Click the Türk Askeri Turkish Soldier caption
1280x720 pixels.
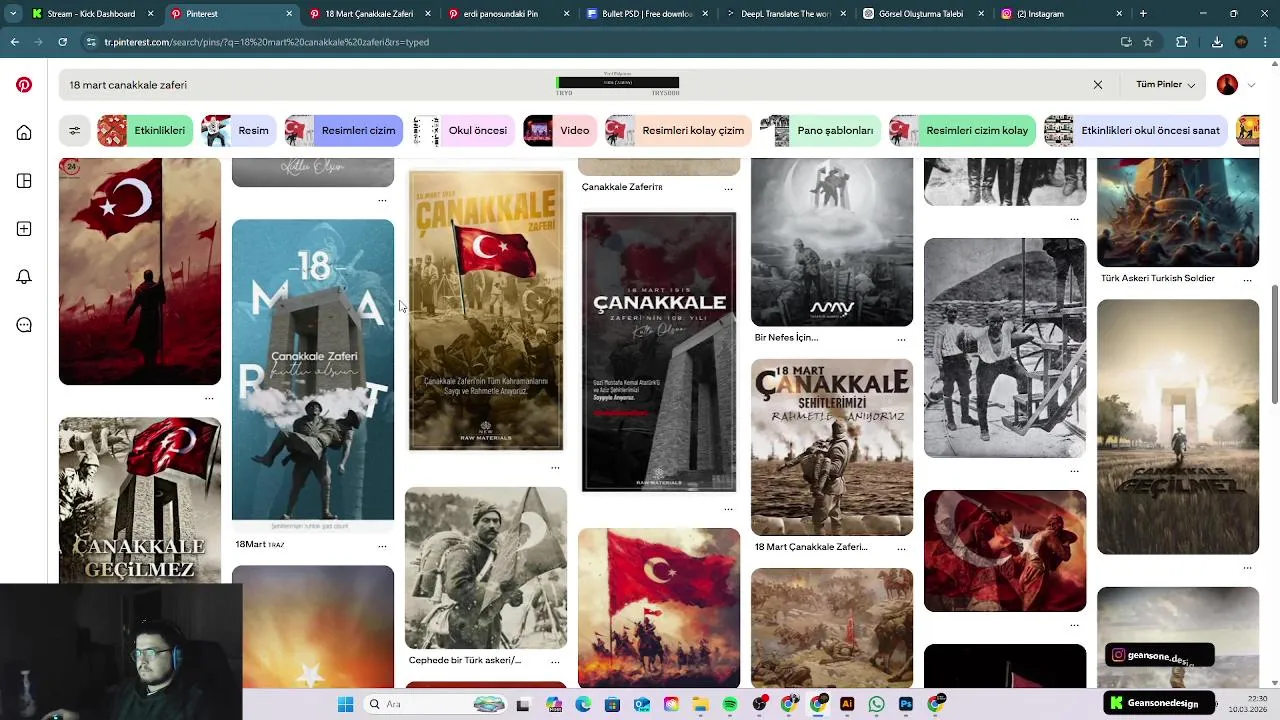pyautogui.click(x=1158, y=278)
